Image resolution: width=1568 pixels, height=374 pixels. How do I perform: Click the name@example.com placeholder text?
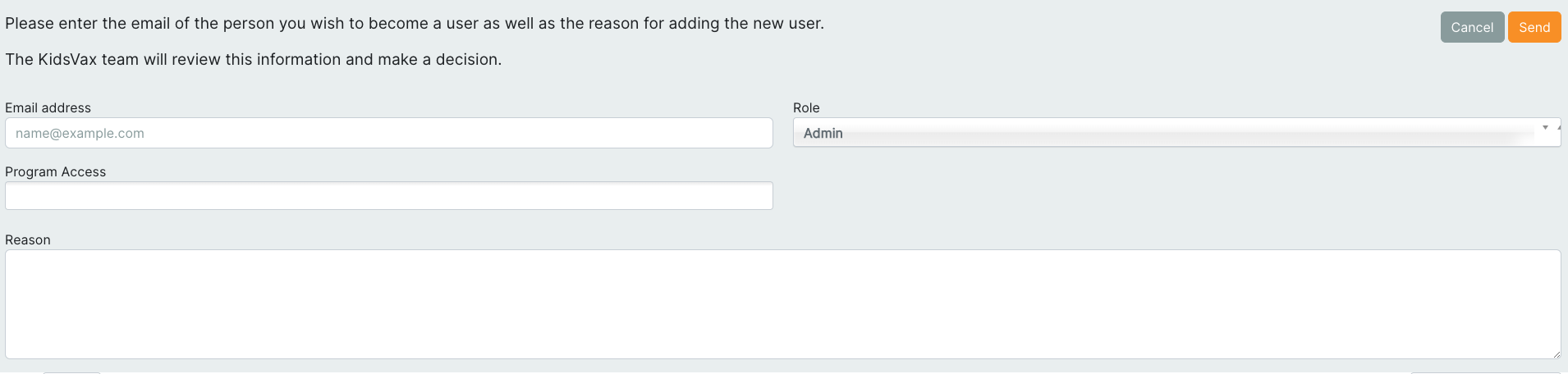pos(80,133)
